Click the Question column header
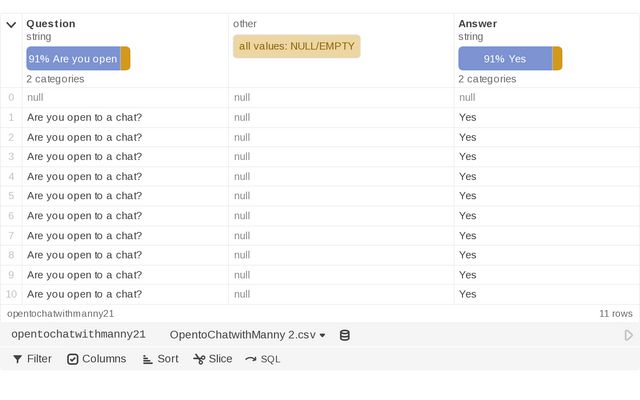The width and height of the screenshot is (640, 400). (50, 23)
